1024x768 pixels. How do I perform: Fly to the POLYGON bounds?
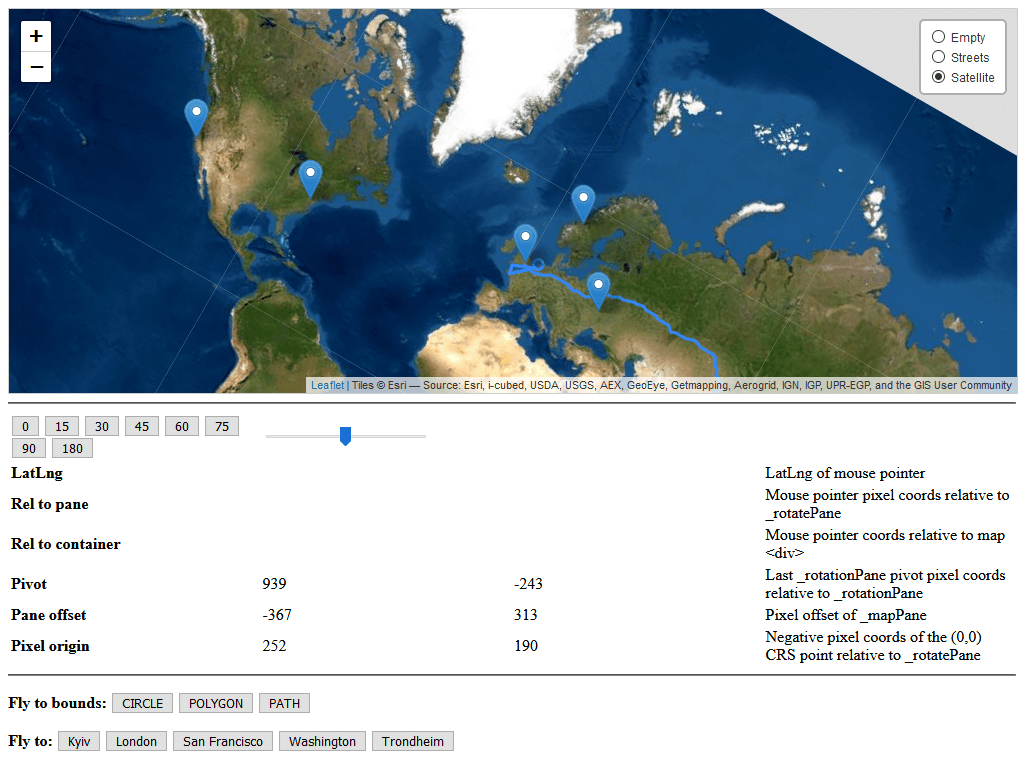(x=215, y=703)
